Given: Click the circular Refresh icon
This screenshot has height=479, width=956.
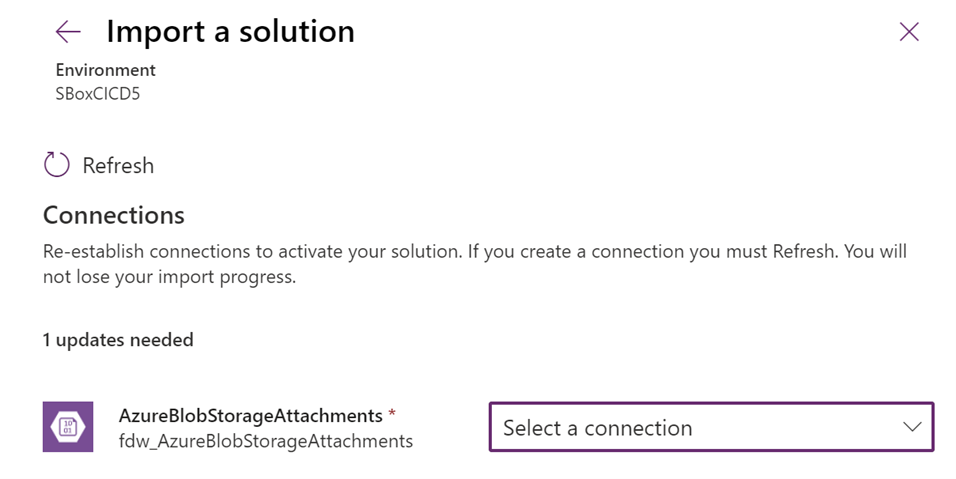Looking at the screenshot, I should coord(57,165).
